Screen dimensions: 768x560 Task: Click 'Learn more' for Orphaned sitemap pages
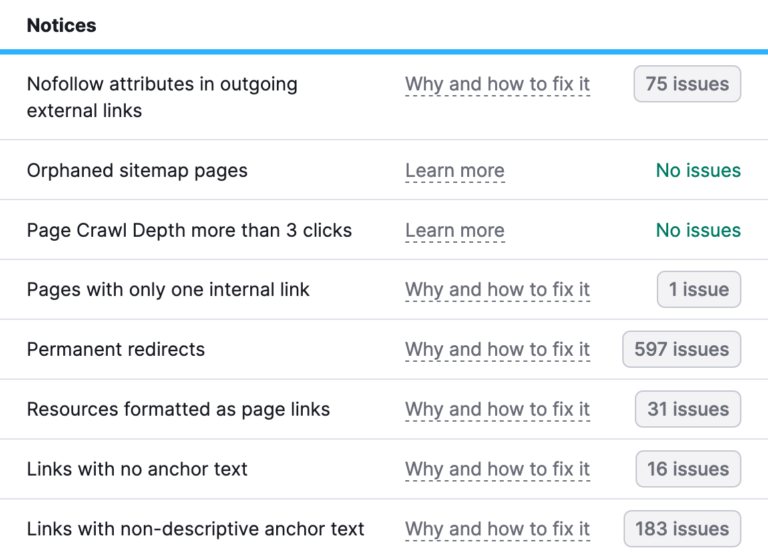coord(454,171)
